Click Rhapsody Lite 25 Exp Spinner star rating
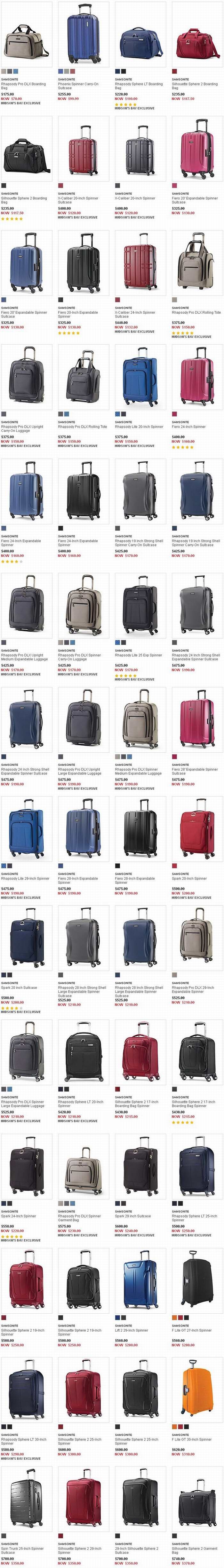Image resolution: width=224 pixels, height=1568 pixels. (126, 675)
